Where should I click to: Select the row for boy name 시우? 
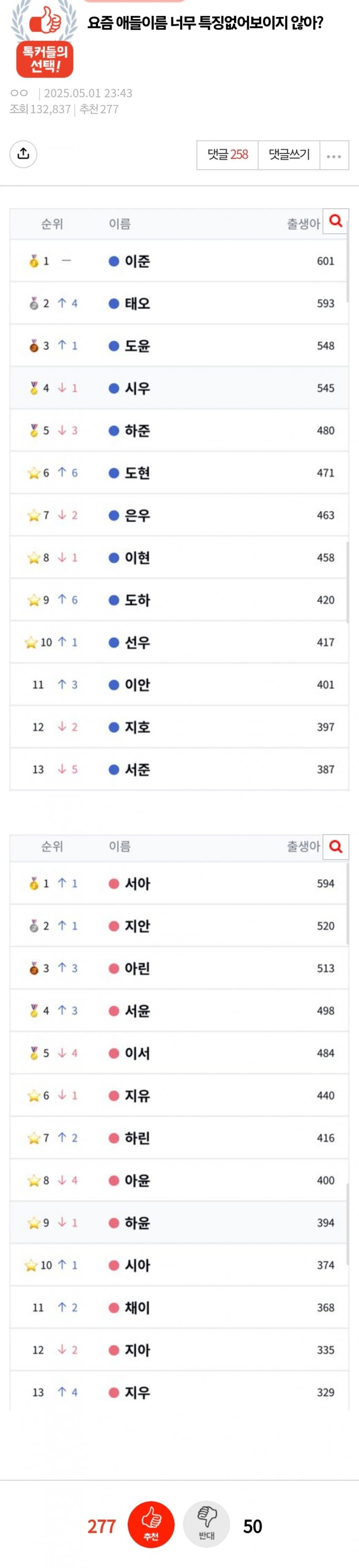point(179,388)
